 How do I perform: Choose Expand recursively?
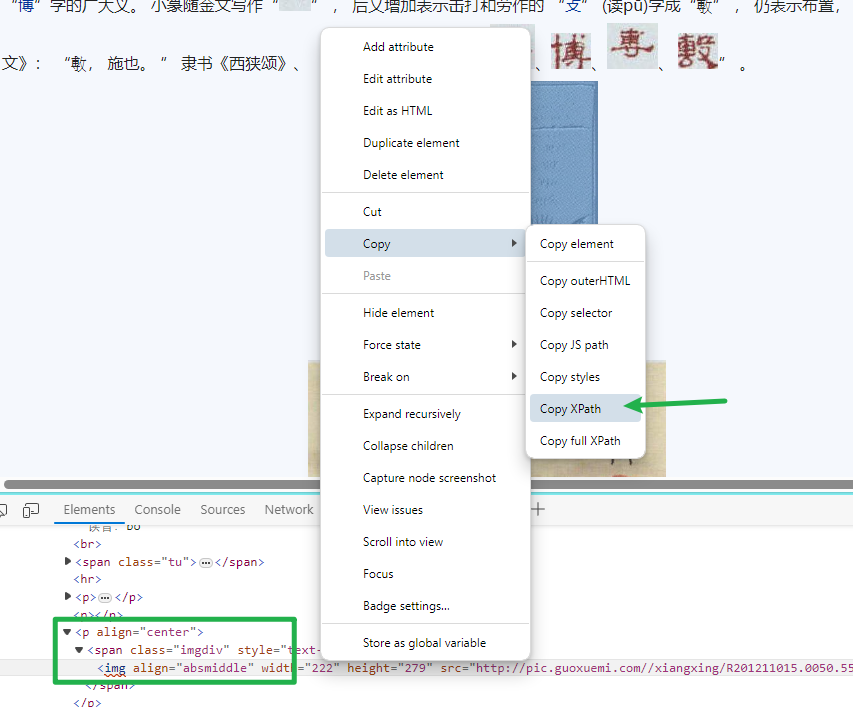[x=425, y=414]
